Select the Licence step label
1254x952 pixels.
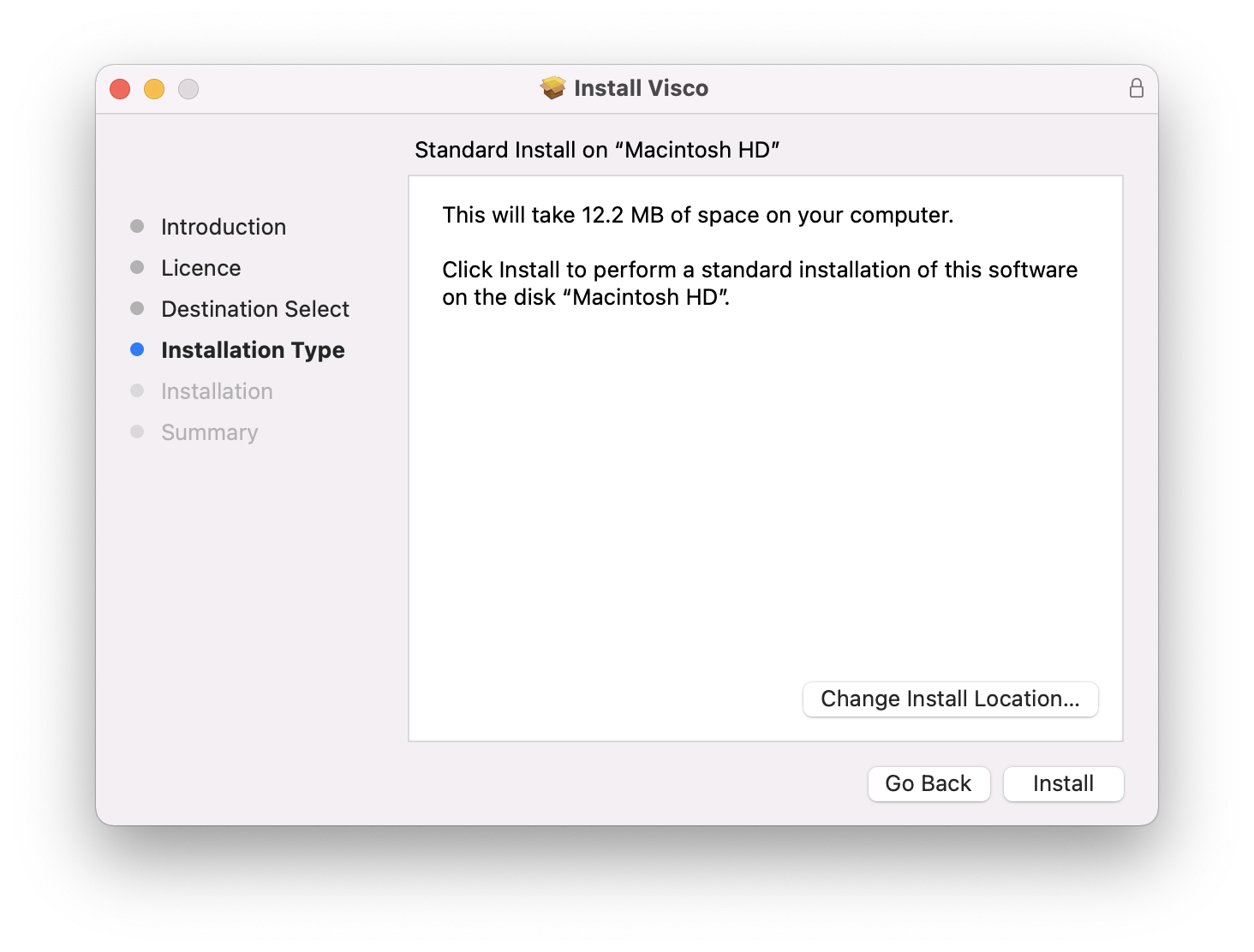coord(201,268)
